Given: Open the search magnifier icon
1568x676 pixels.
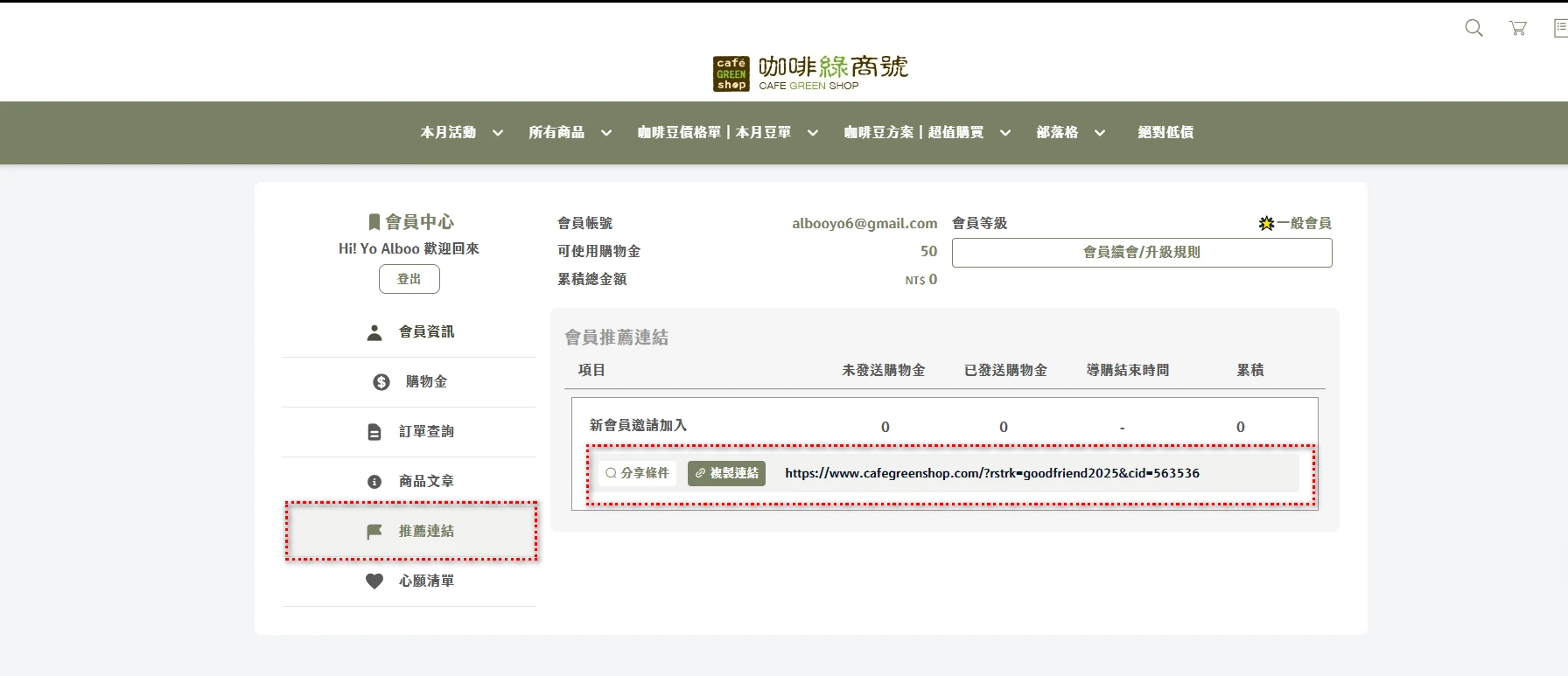Looking at the screenshot, I should 1473,28.
